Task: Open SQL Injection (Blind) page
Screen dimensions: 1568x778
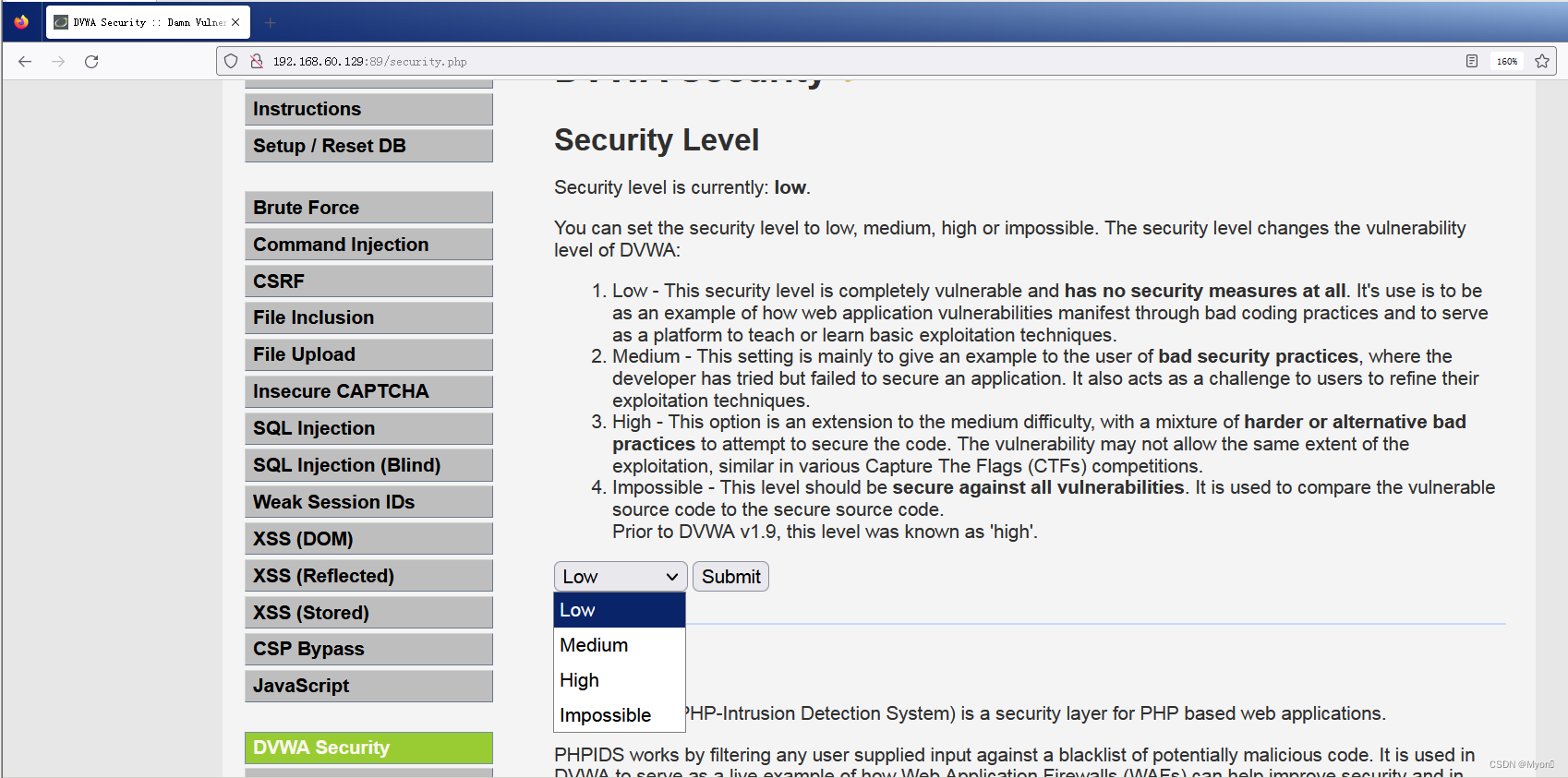Action: pos(368,465)
